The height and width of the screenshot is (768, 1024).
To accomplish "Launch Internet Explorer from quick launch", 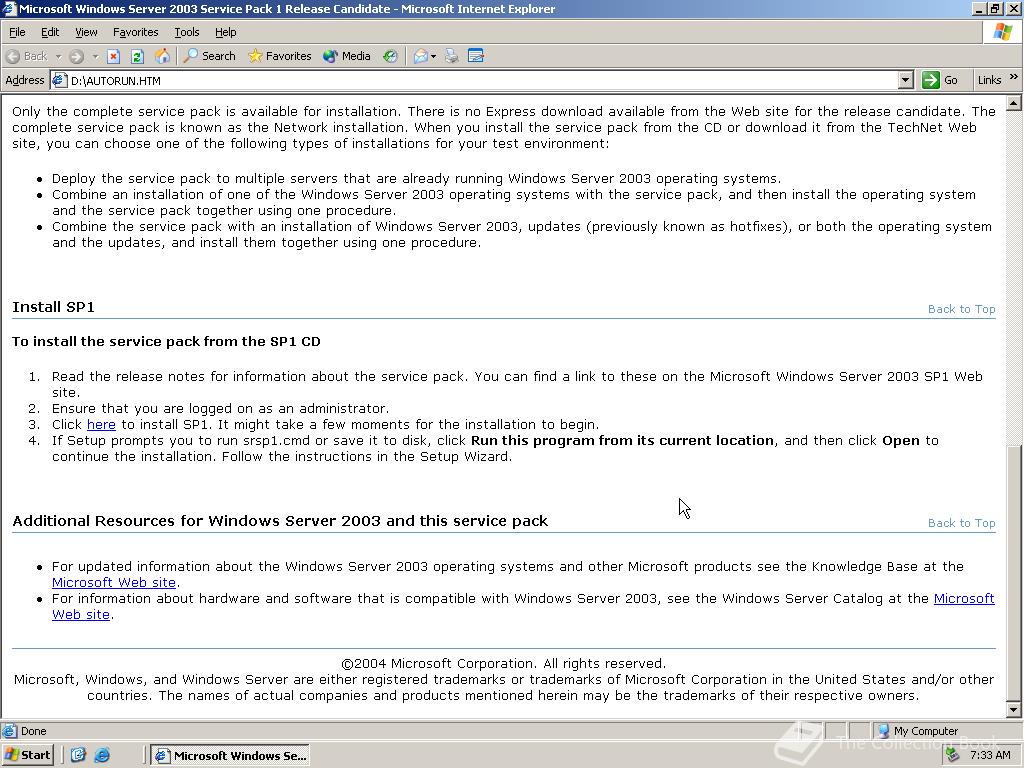I will [103, 755].
